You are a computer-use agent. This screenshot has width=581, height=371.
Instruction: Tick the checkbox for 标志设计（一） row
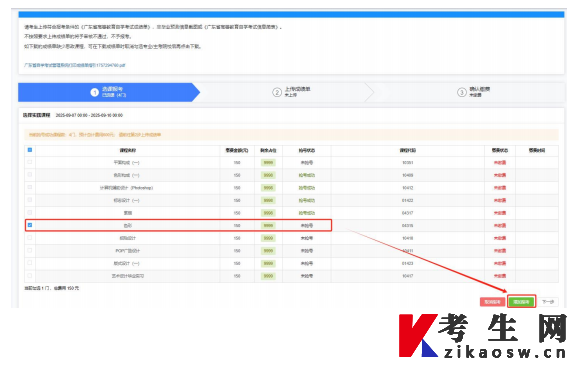click(30, 200)
